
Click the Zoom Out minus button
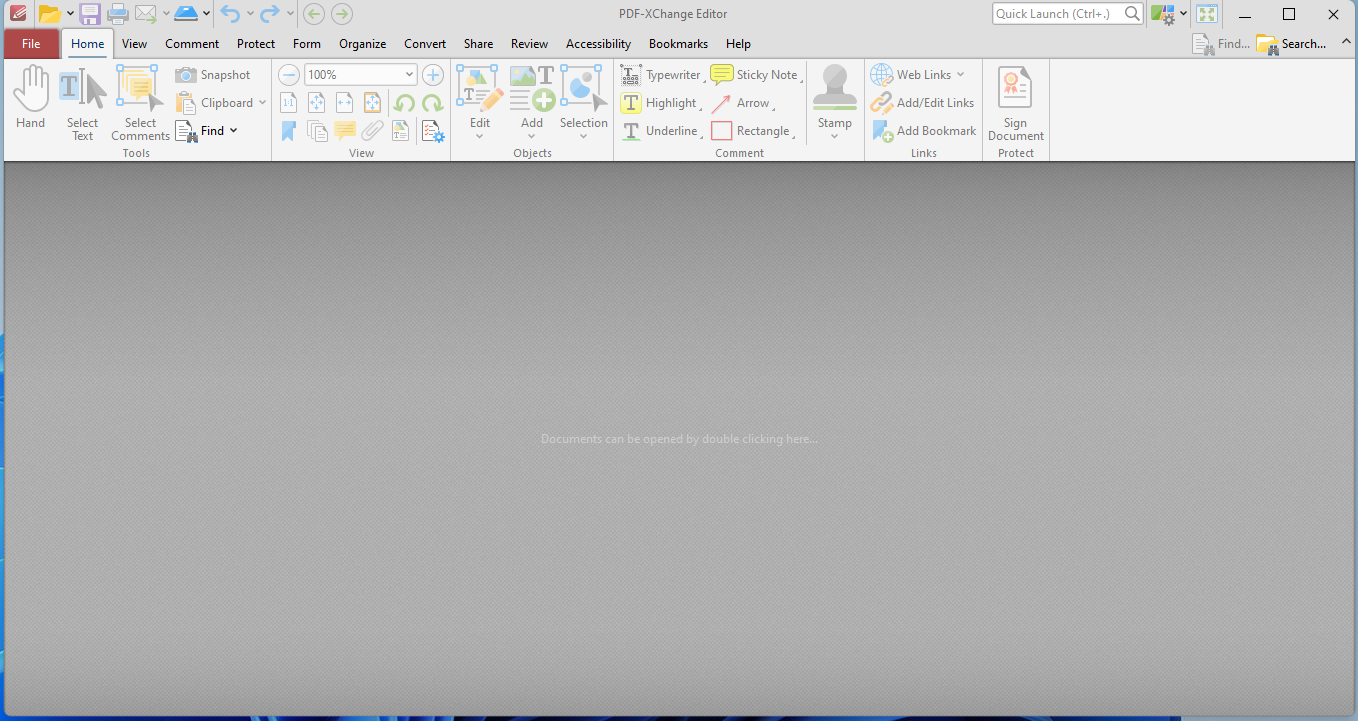point(289,75)
